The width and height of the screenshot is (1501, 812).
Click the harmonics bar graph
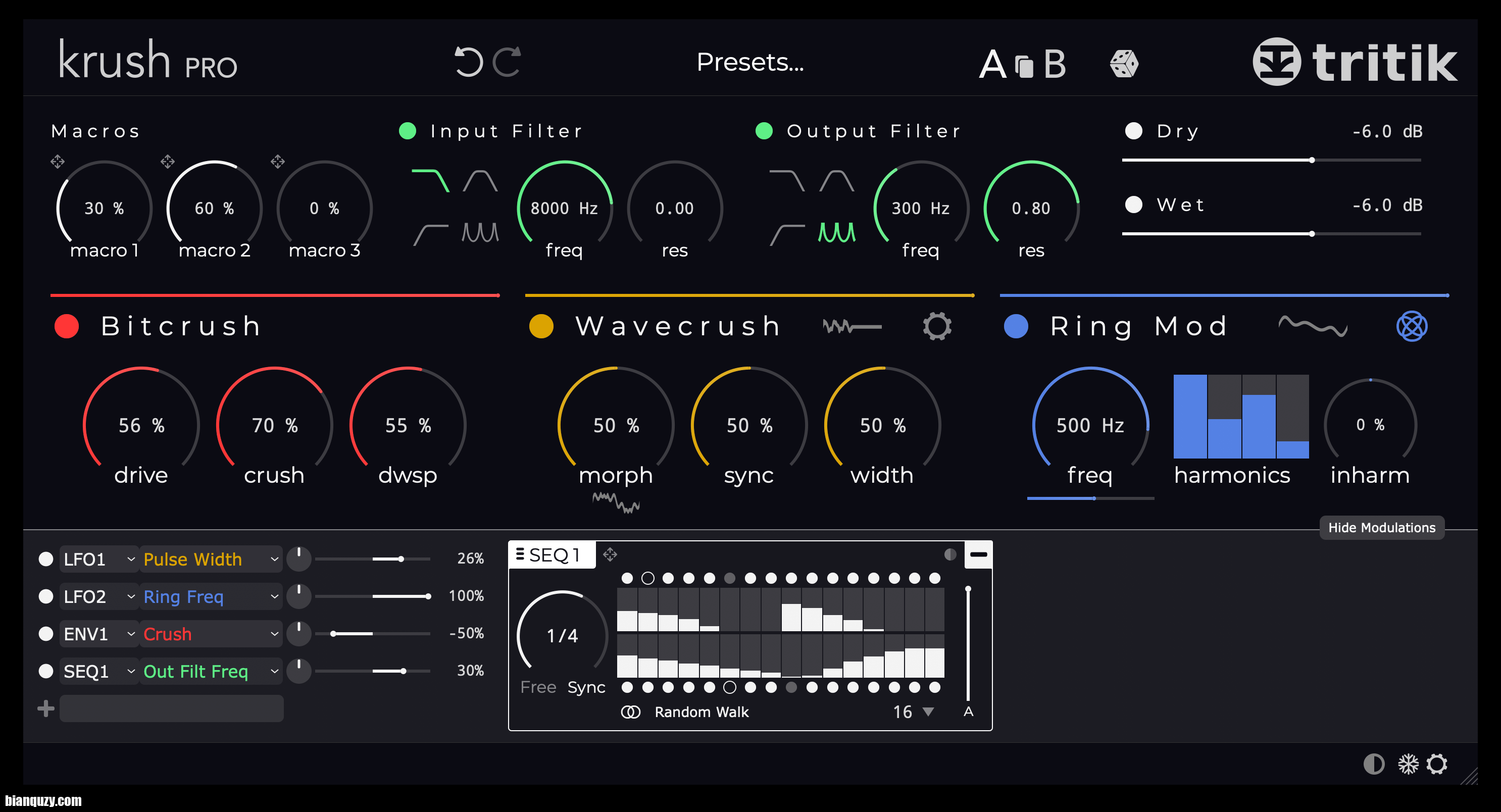[x=1241, y=417]
